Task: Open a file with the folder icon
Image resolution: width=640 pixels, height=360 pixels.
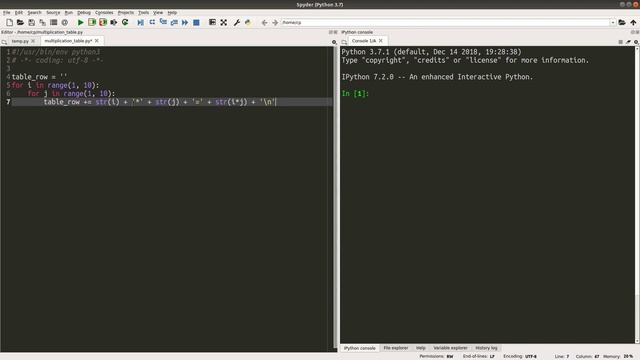Action: pyautogui.click(x=20, y=22)
